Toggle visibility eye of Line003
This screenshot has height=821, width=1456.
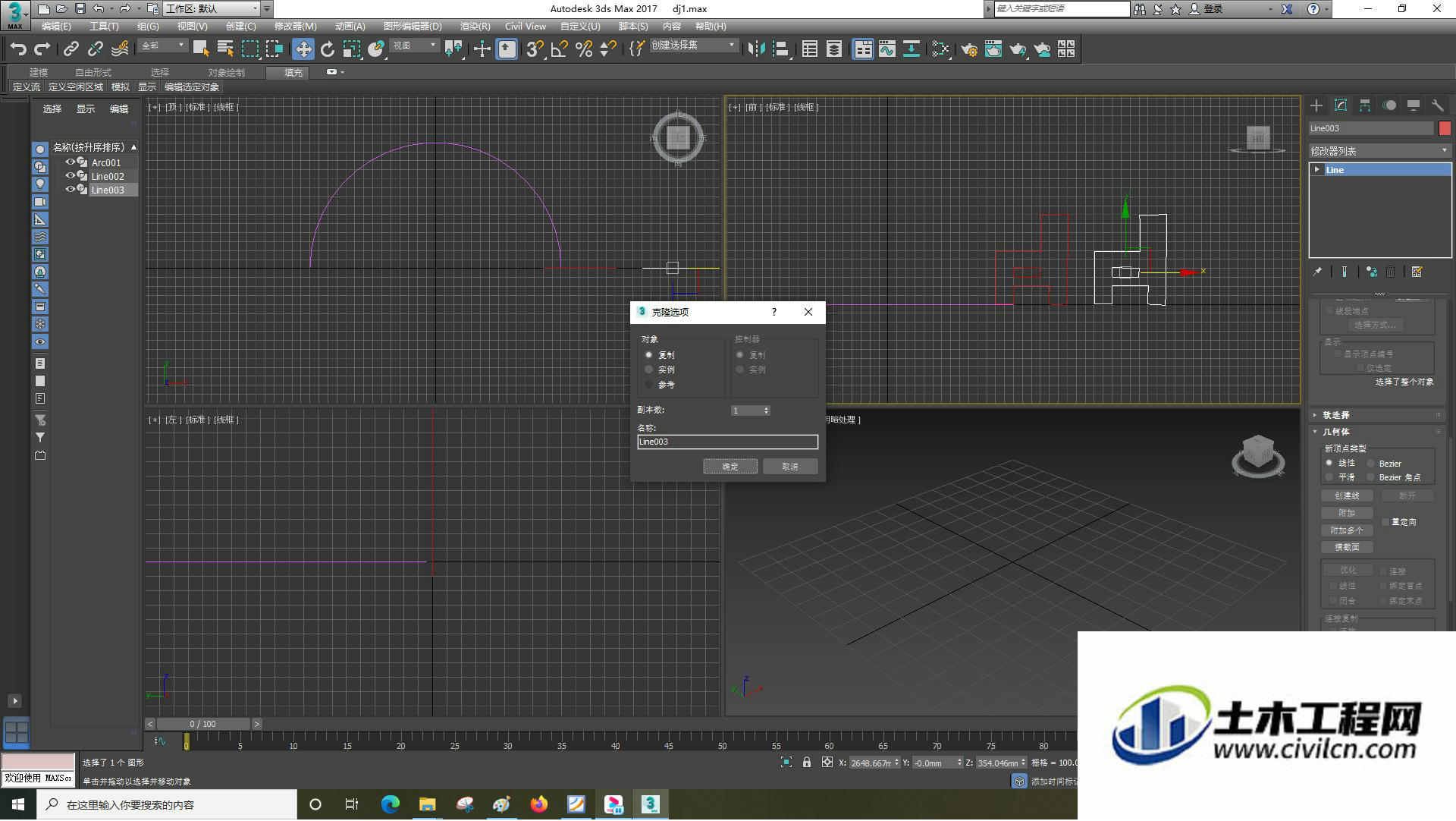click(70, 190)
